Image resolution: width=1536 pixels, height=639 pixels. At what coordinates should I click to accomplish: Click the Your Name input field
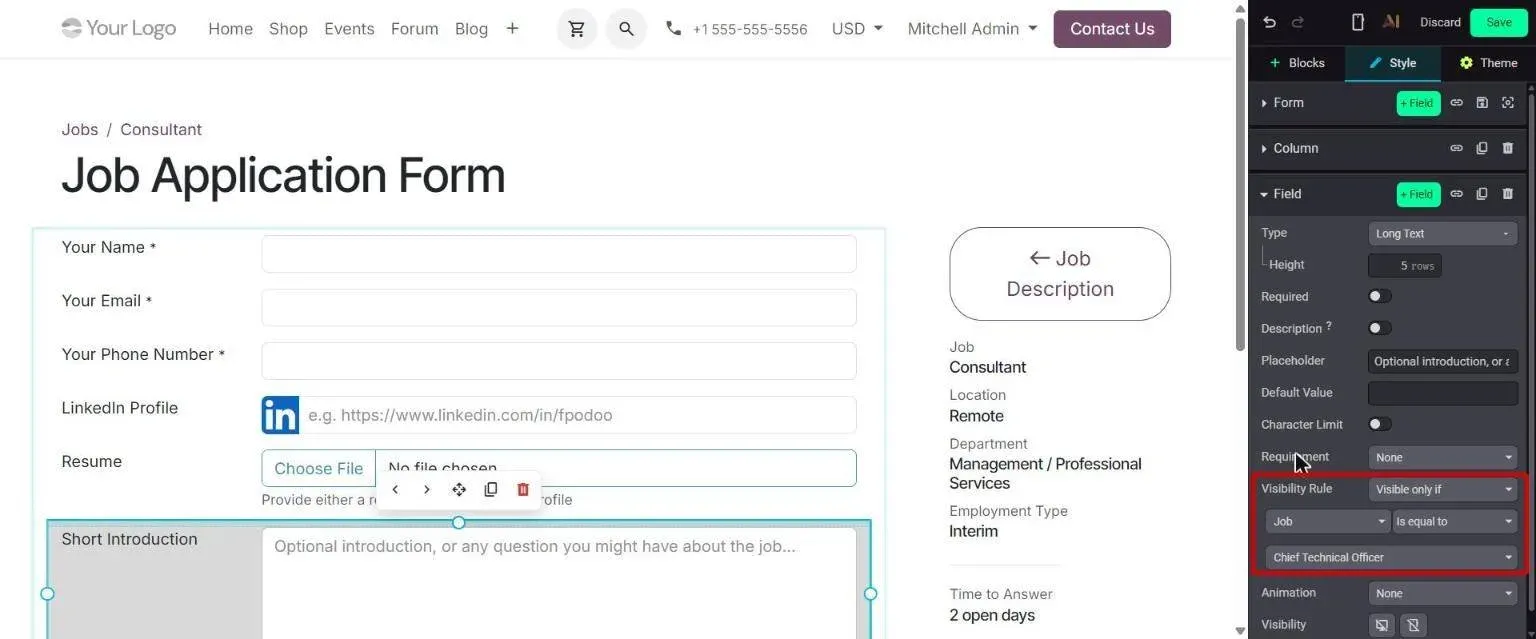[x=559, y=254]
